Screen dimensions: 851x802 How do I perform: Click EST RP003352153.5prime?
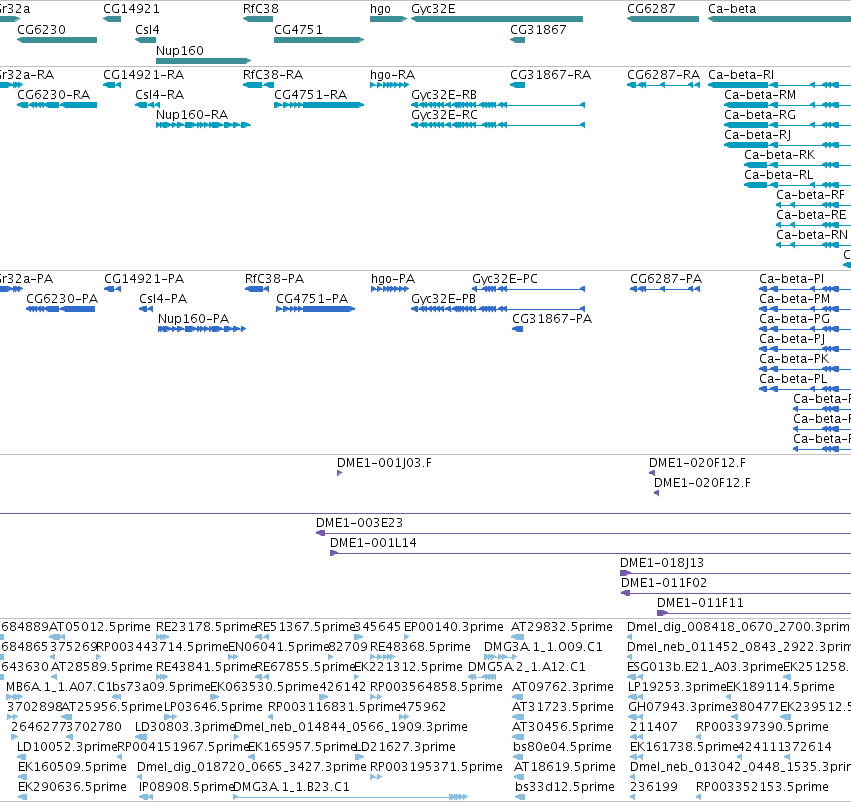[x=762, y=787]
